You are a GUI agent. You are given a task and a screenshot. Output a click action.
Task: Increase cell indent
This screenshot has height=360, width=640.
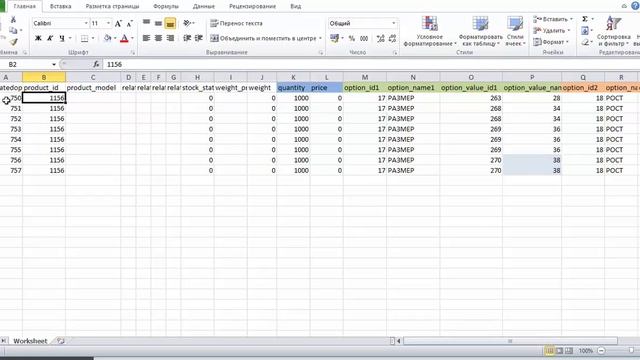click(199, 38)
